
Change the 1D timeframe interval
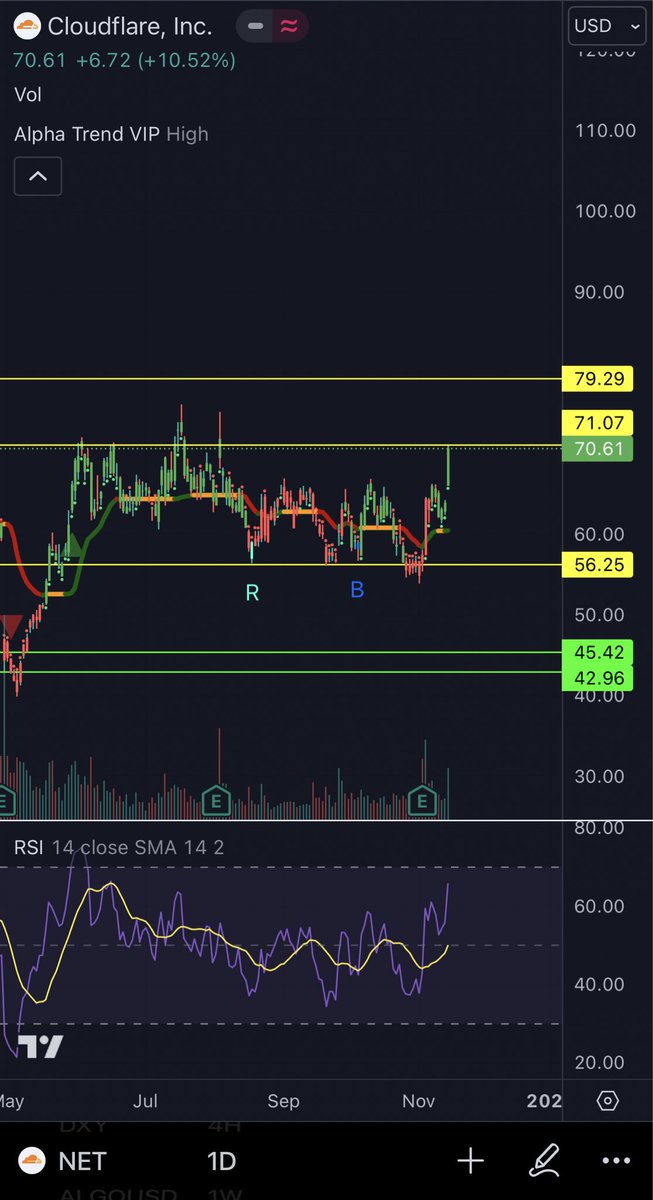coord(220,1161)
